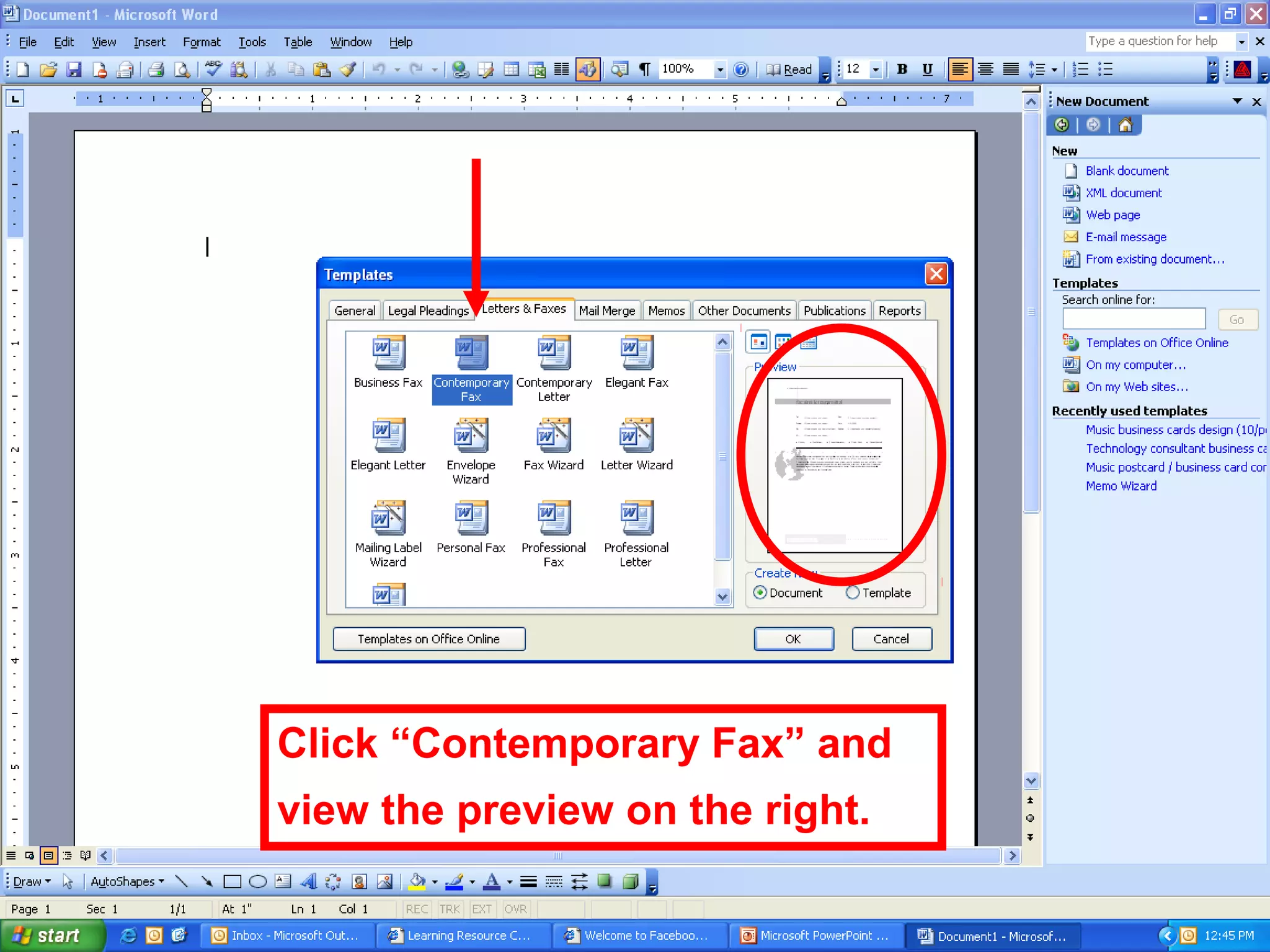
Task: Click the Blank document link
Action: pyautogui.click(x=1127, y=171)
